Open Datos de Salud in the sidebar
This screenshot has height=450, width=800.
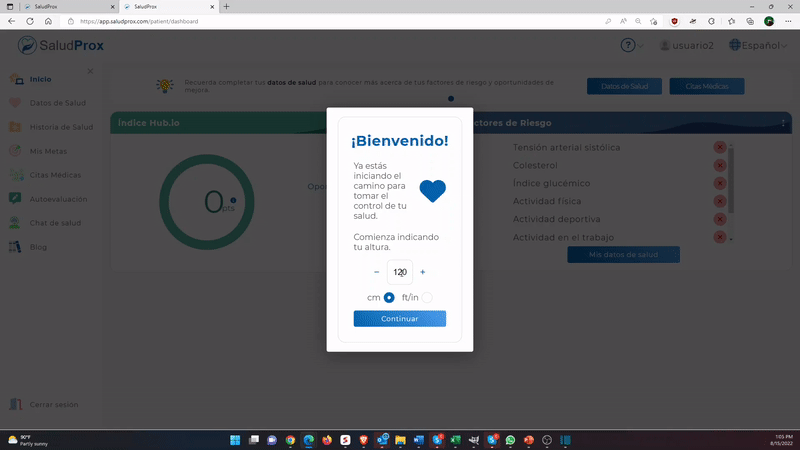click(58, 103)
